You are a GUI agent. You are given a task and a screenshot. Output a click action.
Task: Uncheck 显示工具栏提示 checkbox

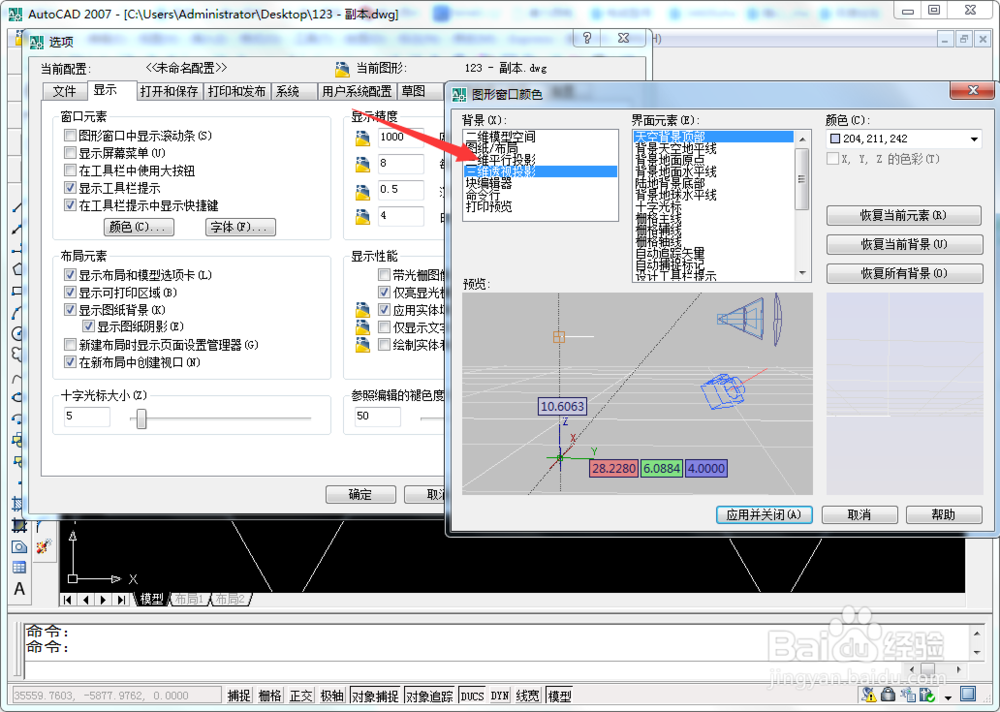(71, 188)
